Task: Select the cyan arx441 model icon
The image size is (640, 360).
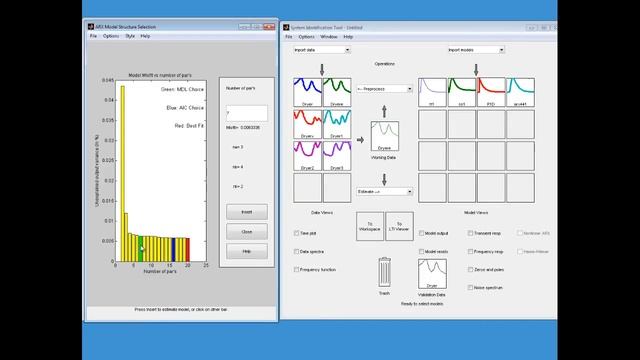Action: (520, 92)
